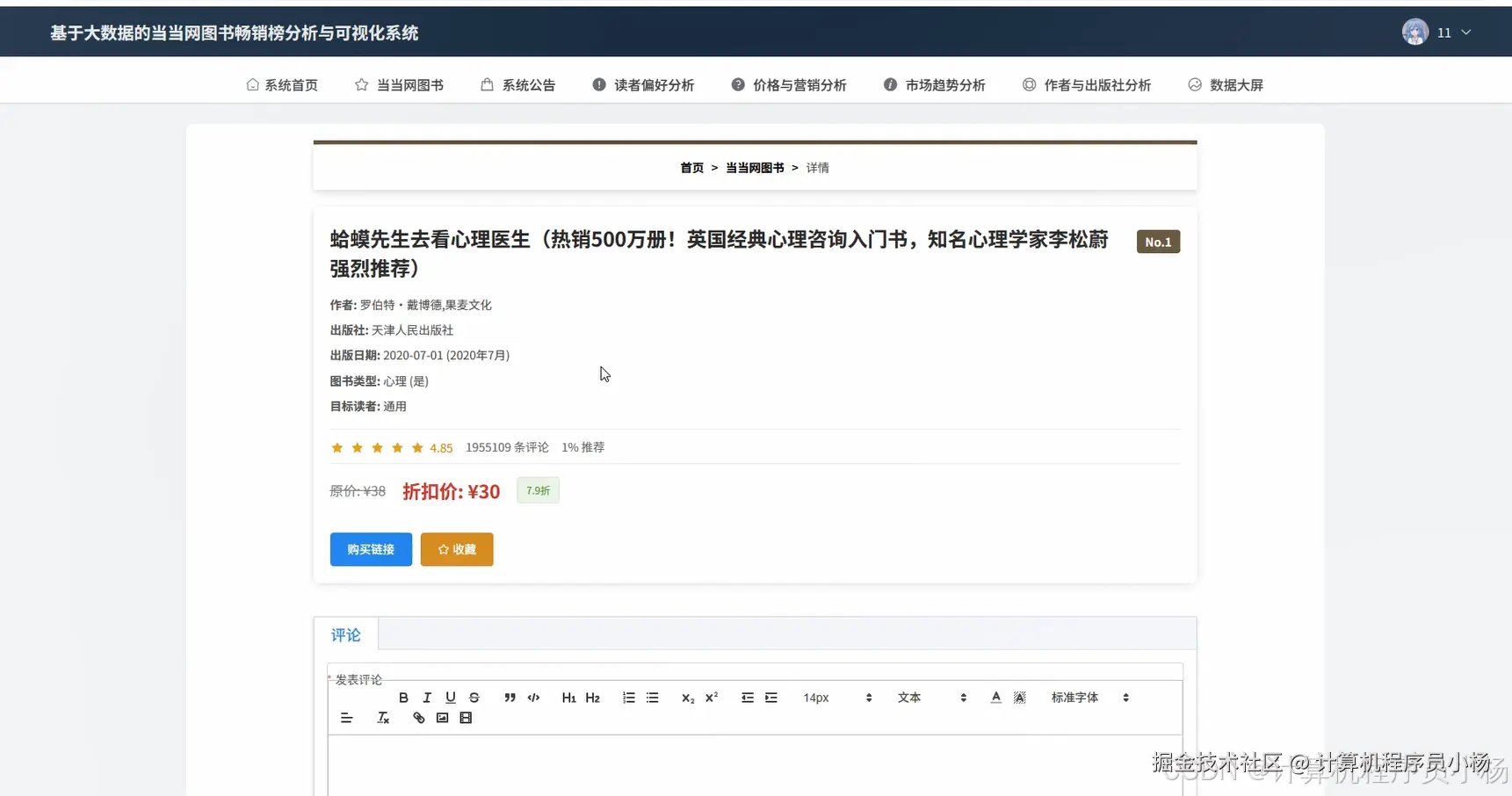This screenshot has height=796, width=1512.
Task: Open 价格与营销分析 navigation item
Action: [x=789, y=85]
